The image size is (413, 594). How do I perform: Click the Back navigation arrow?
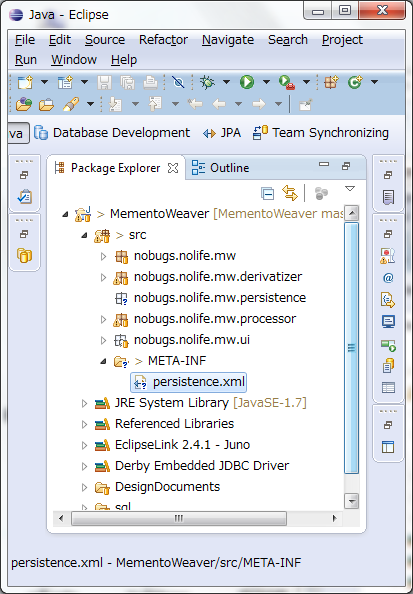pos(219,104)
